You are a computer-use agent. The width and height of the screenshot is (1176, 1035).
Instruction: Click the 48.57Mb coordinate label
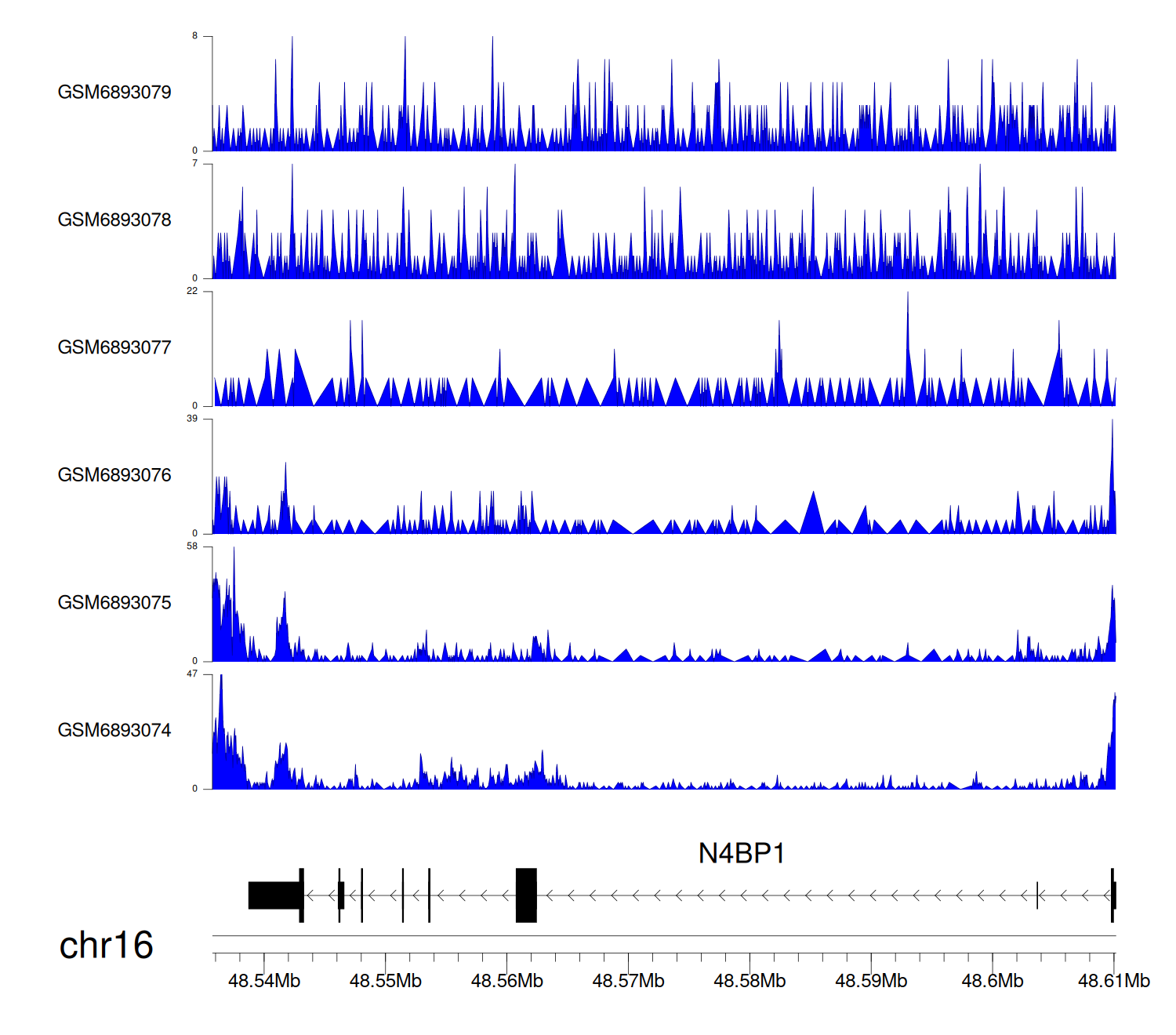(628, 981)
